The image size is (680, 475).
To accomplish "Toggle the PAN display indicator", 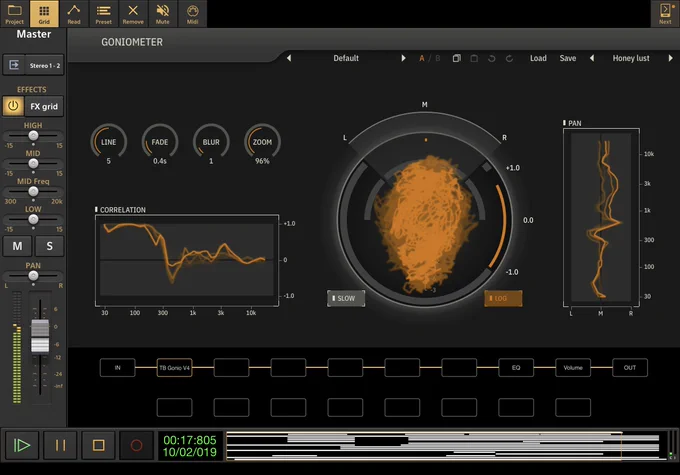I will [564, 123].
